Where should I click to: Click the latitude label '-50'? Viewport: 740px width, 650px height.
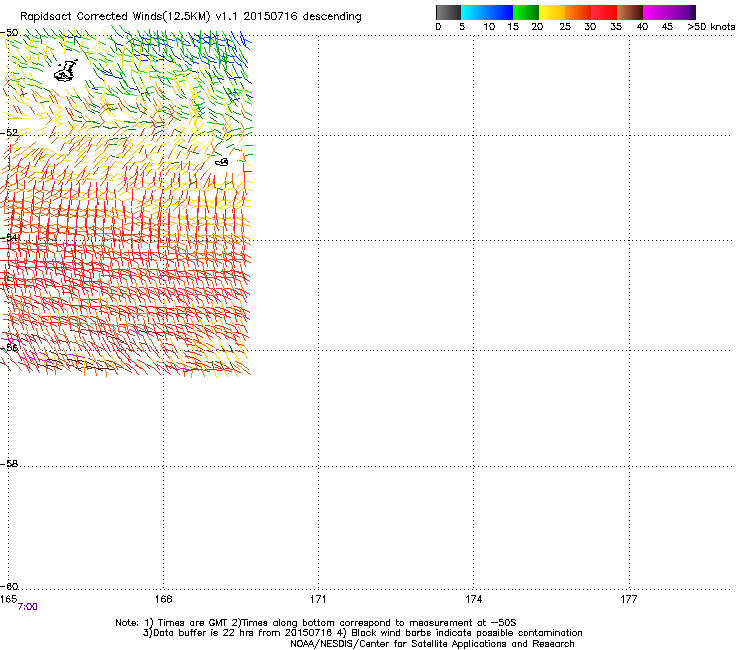pos(9,33)
